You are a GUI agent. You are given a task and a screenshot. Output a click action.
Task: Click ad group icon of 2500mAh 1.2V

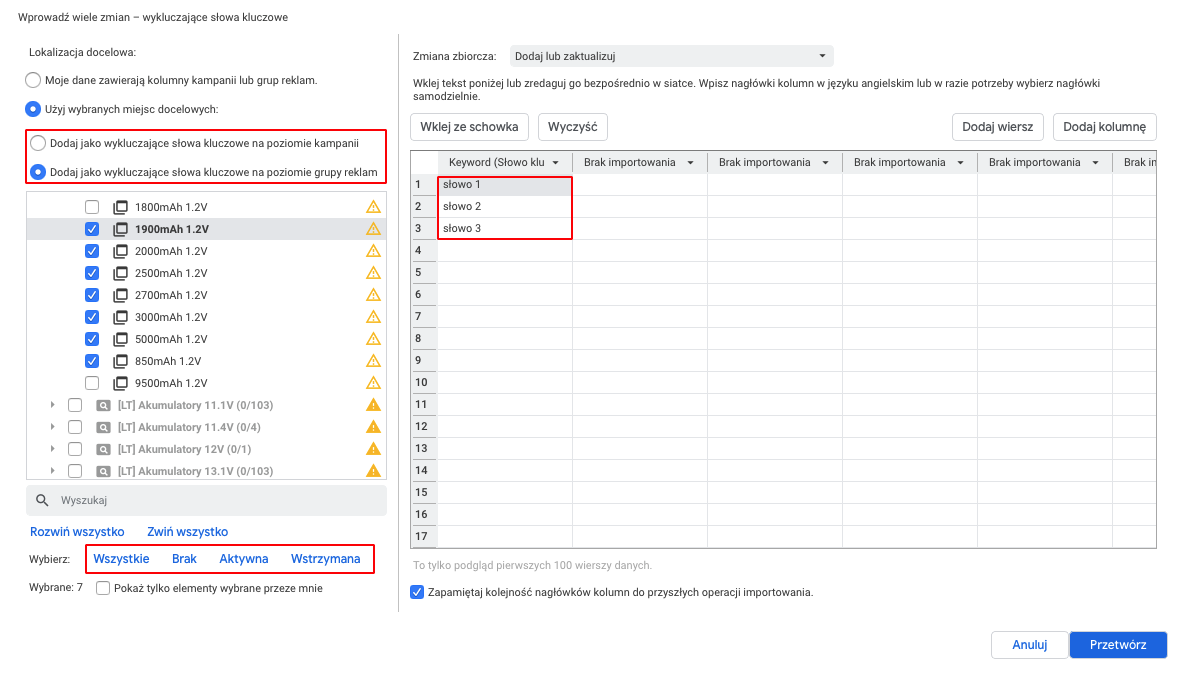coord(120,273)
